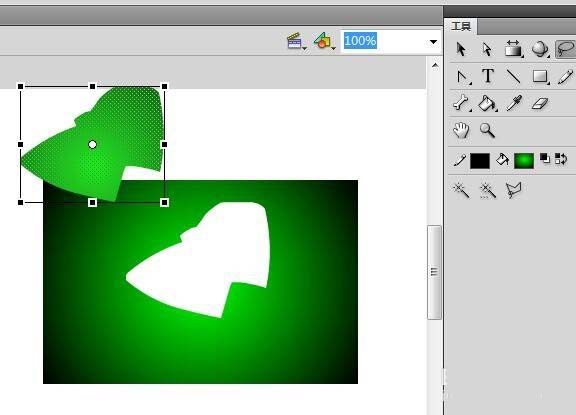The image size is (576, 415).
Task: Click the right-middle transform handle
Action: [165, 145]
